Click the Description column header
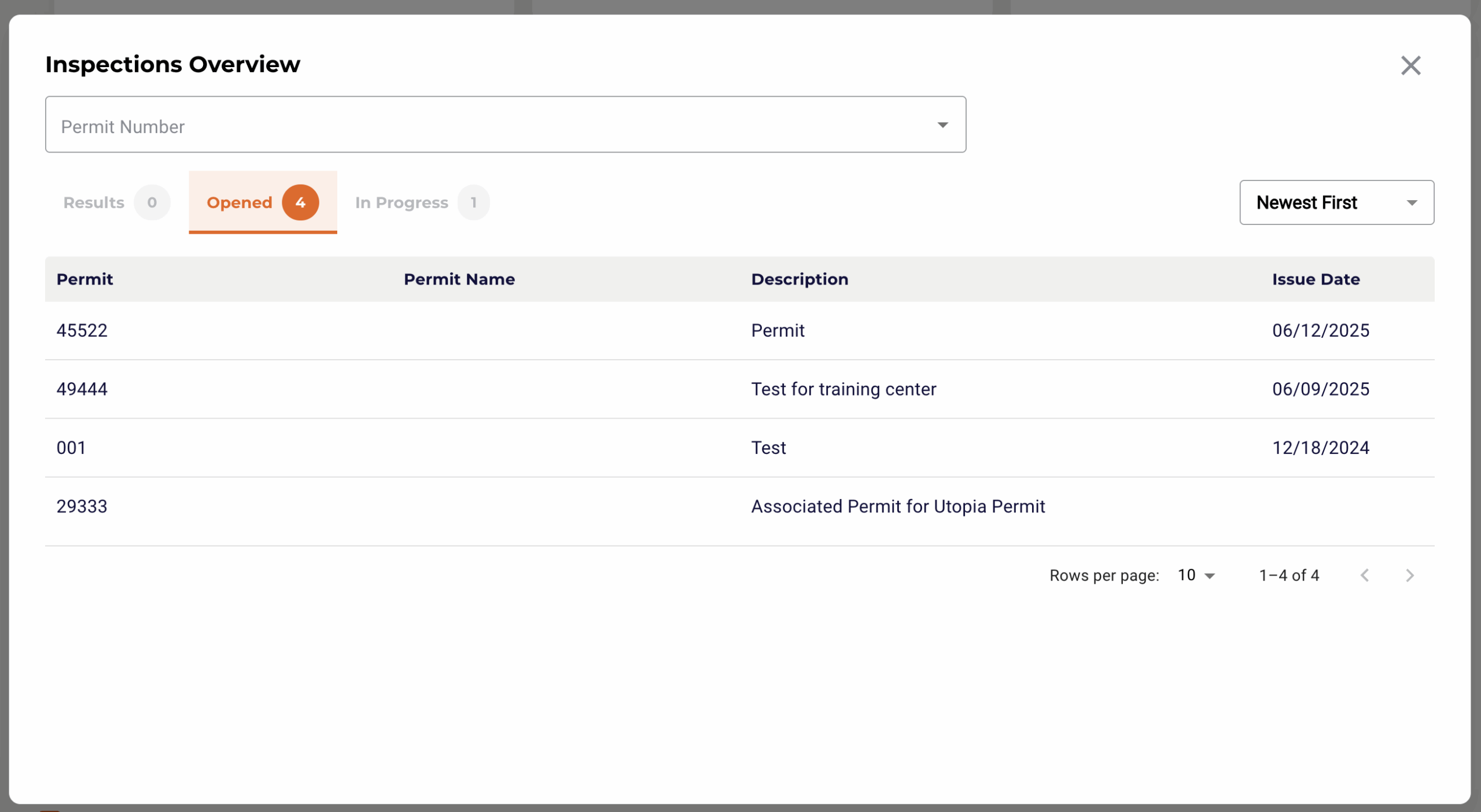The width and height of the screenshot is (1481, 812). 800,279
